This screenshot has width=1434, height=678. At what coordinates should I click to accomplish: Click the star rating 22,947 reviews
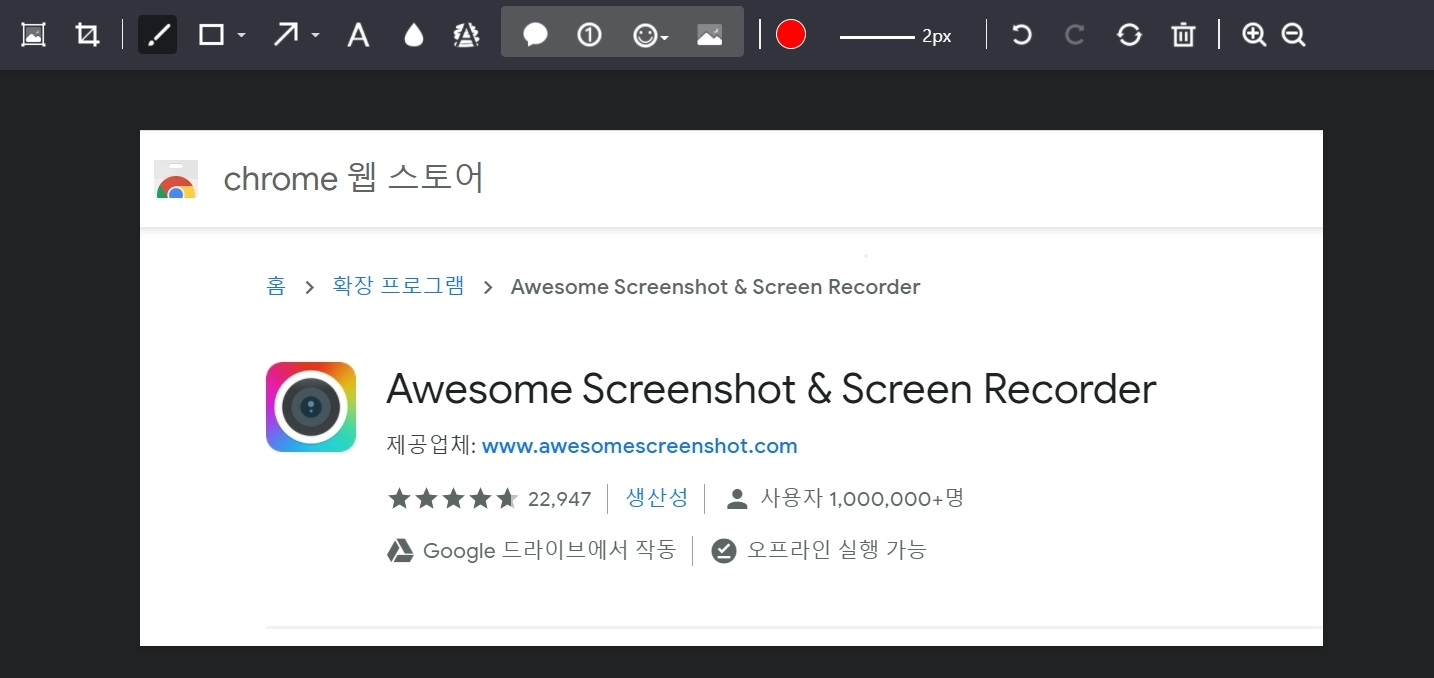click(x=489, y=498)
